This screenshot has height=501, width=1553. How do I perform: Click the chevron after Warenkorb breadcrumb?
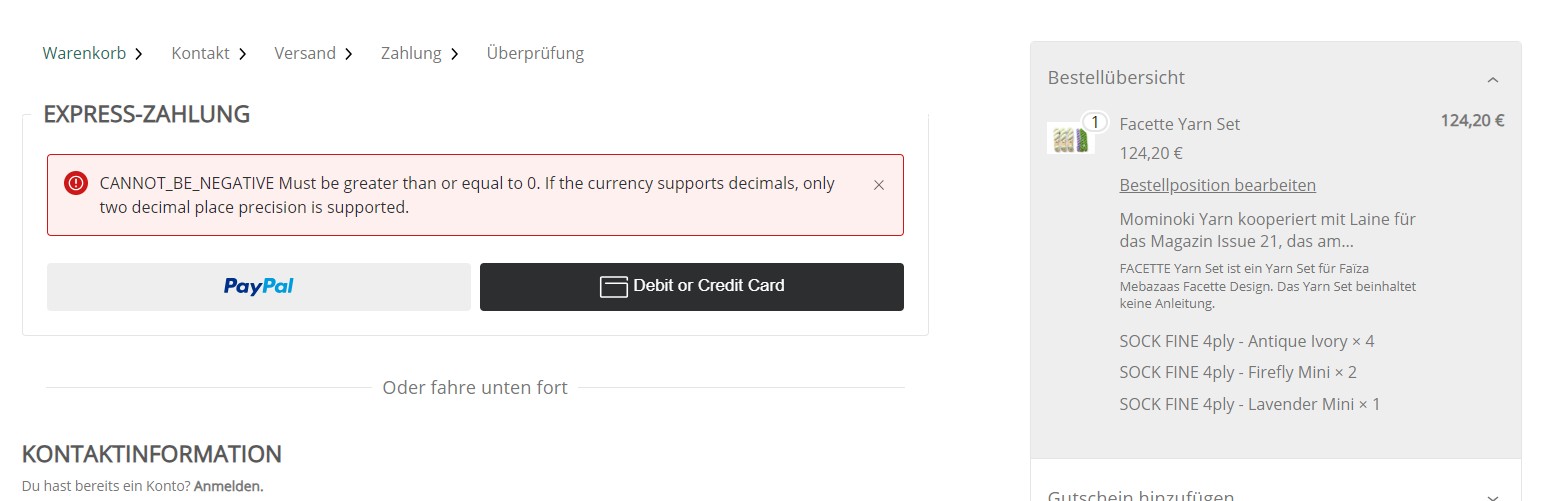click(x=139, y=54)
